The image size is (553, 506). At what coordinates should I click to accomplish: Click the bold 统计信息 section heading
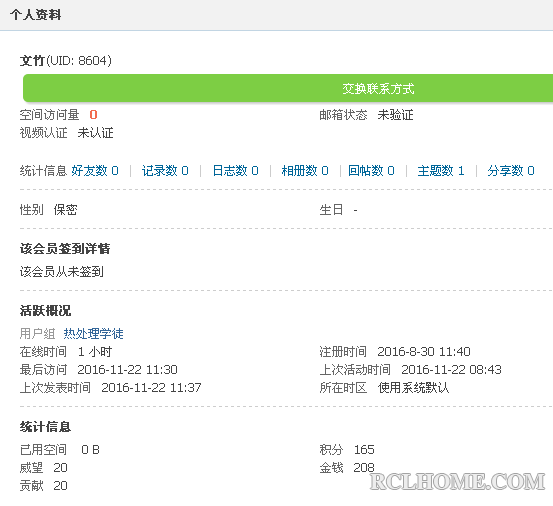[45, 427]
